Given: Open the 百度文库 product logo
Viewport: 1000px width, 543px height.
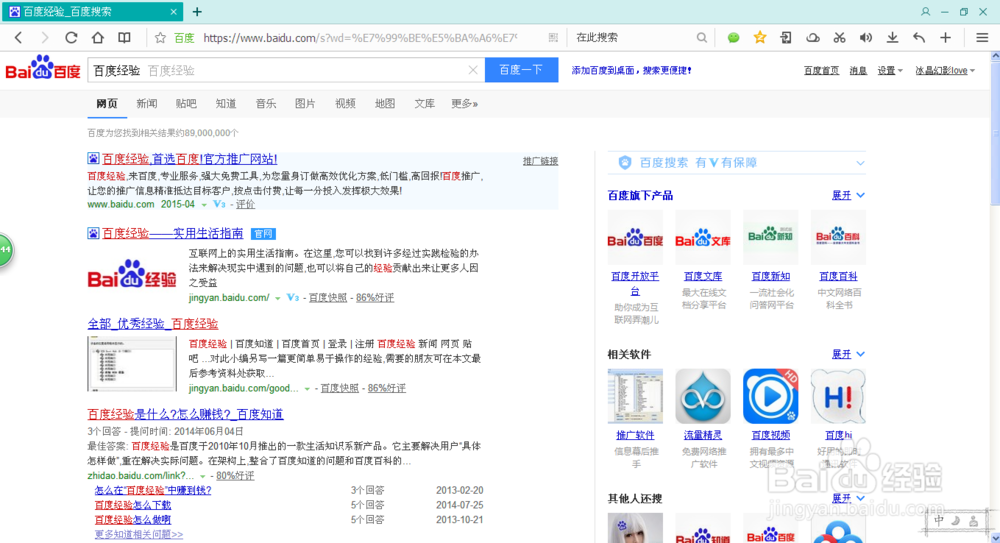Looking at the screenshot, I should (703, 237).
